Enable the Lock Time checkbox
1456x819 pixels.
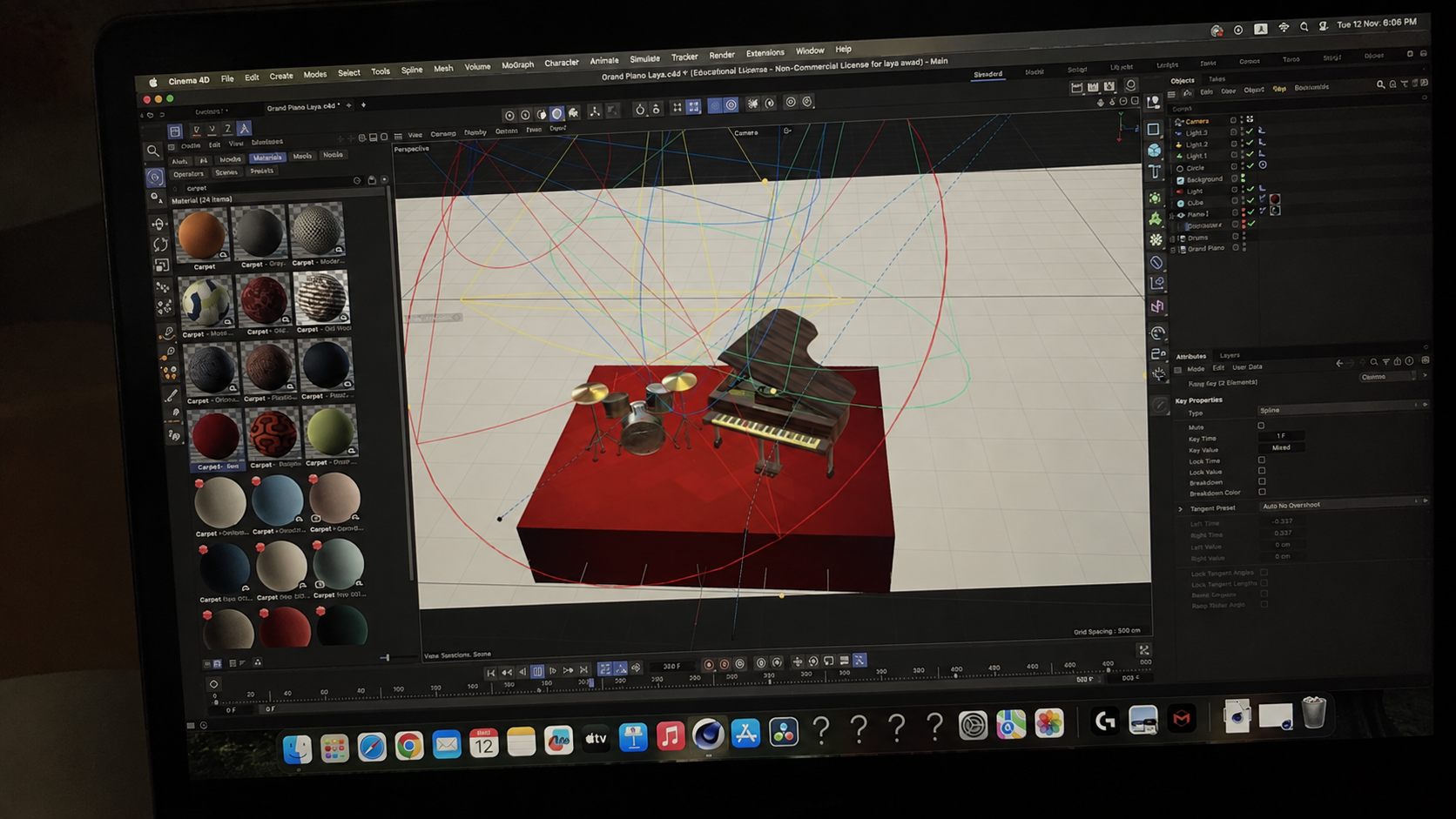coord(1262,460)
